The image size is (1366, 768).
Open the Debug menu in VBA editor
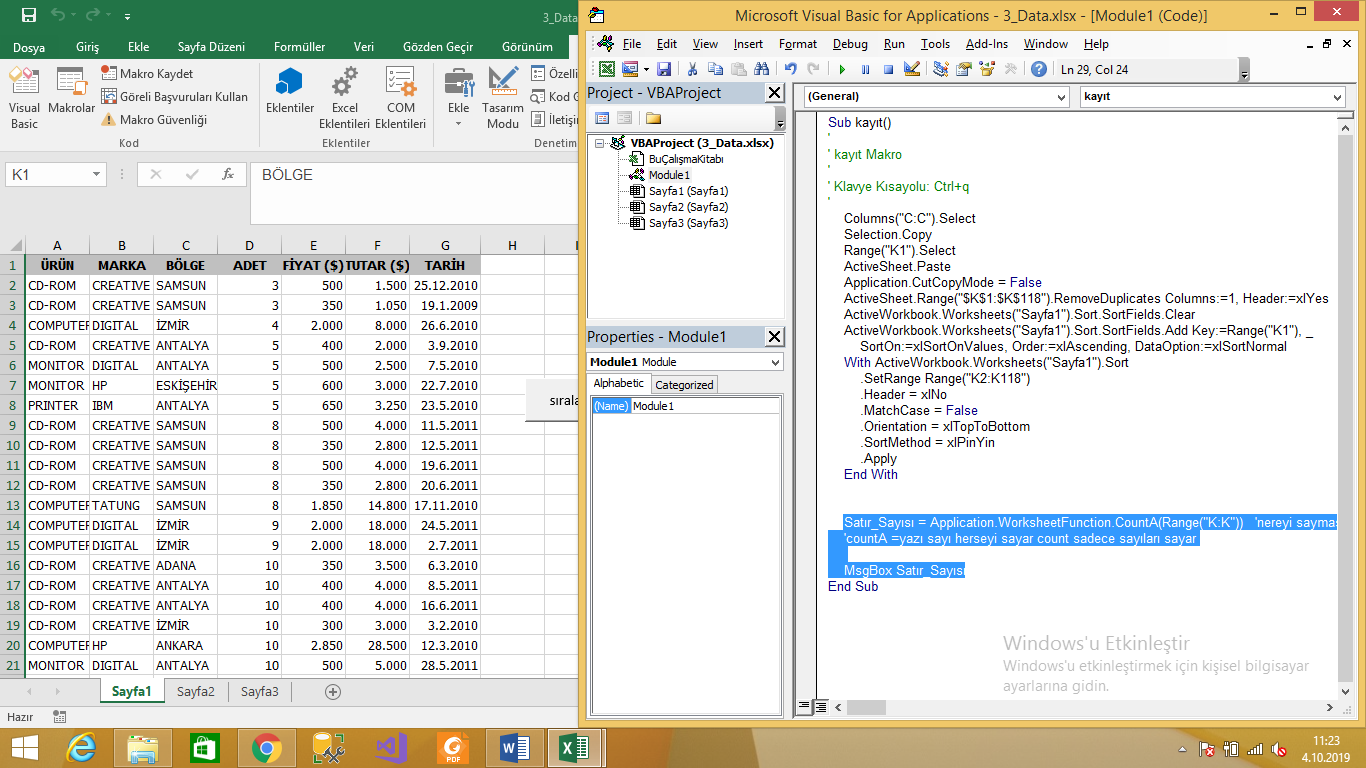(x=850, y=44)
